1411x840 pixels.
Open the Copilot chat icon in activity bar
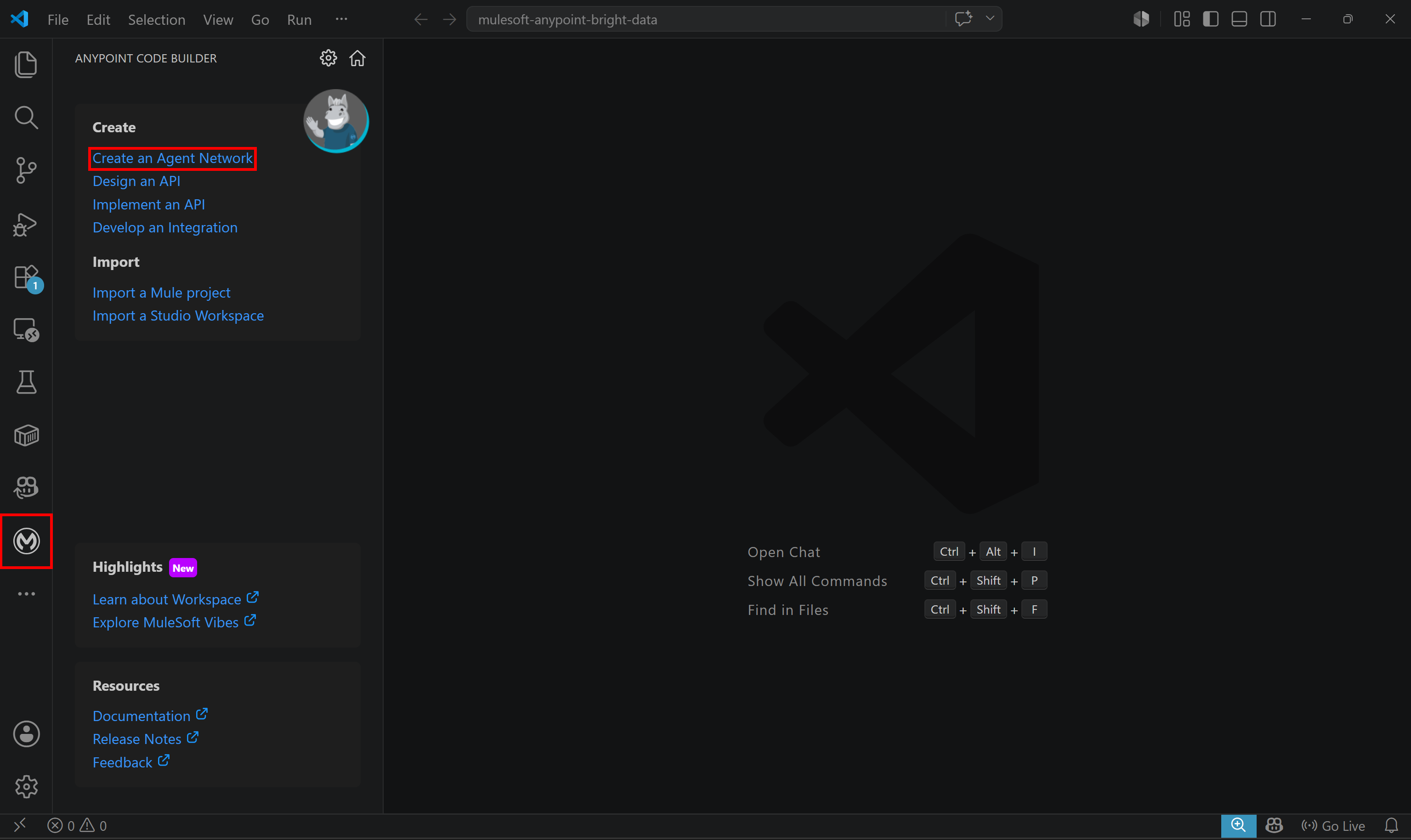(x=26, y=487)
